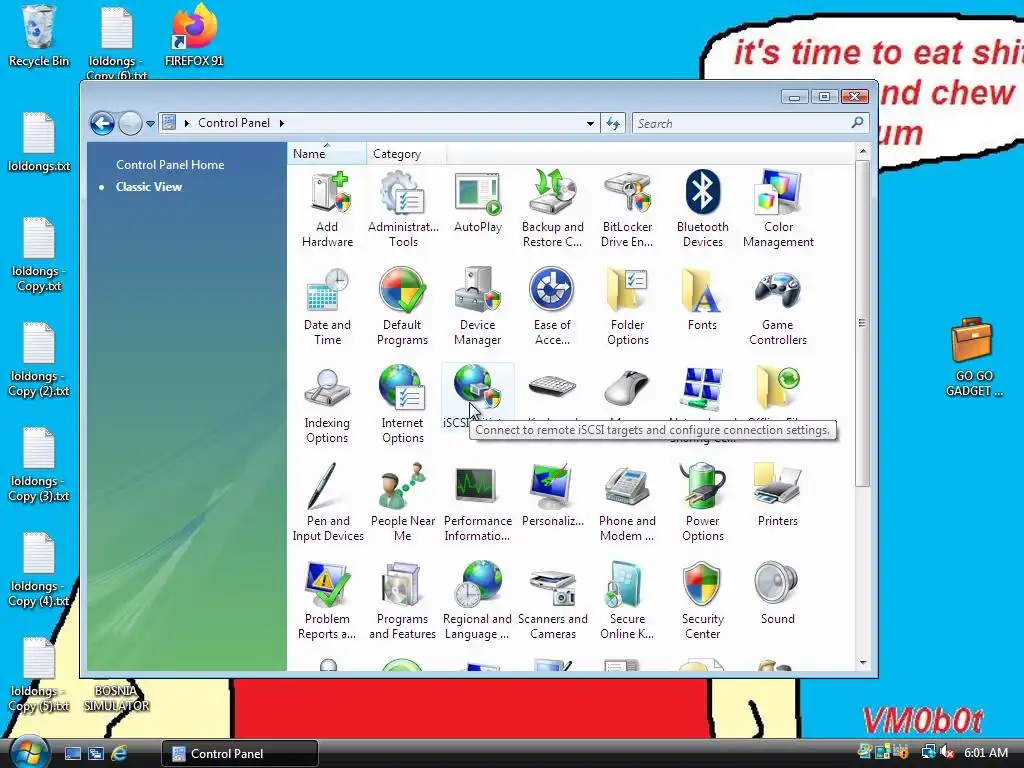Open Security Center
This screenshot has height=768, width=1024.
pos(702,601)
